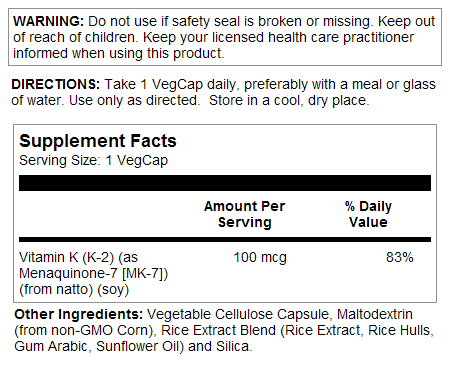Click the Supplement Facts title
The image size is (450, 367).
98,141
